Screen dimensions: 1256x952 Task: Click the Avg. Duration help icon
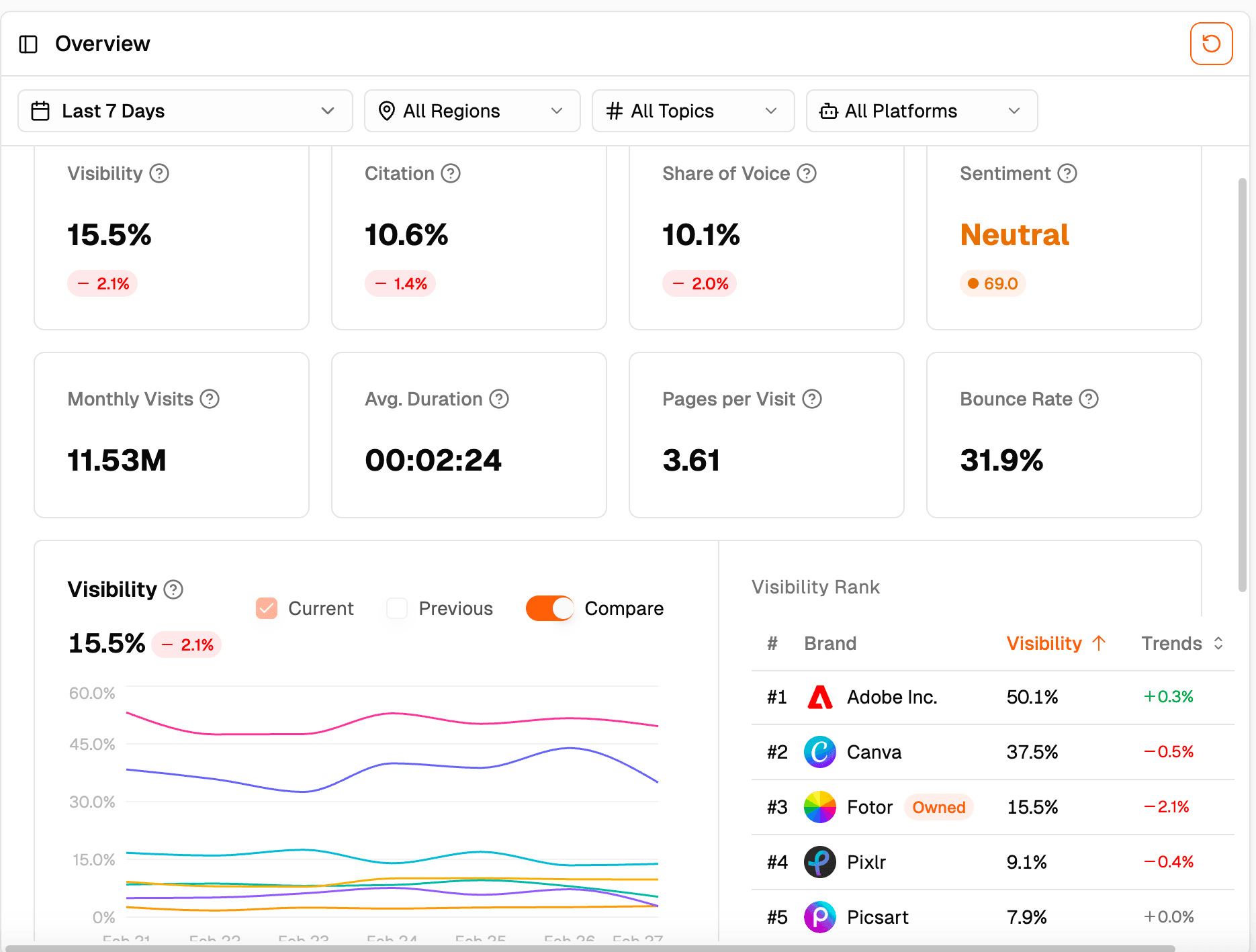pyautogui.click(x=499, y=399)
